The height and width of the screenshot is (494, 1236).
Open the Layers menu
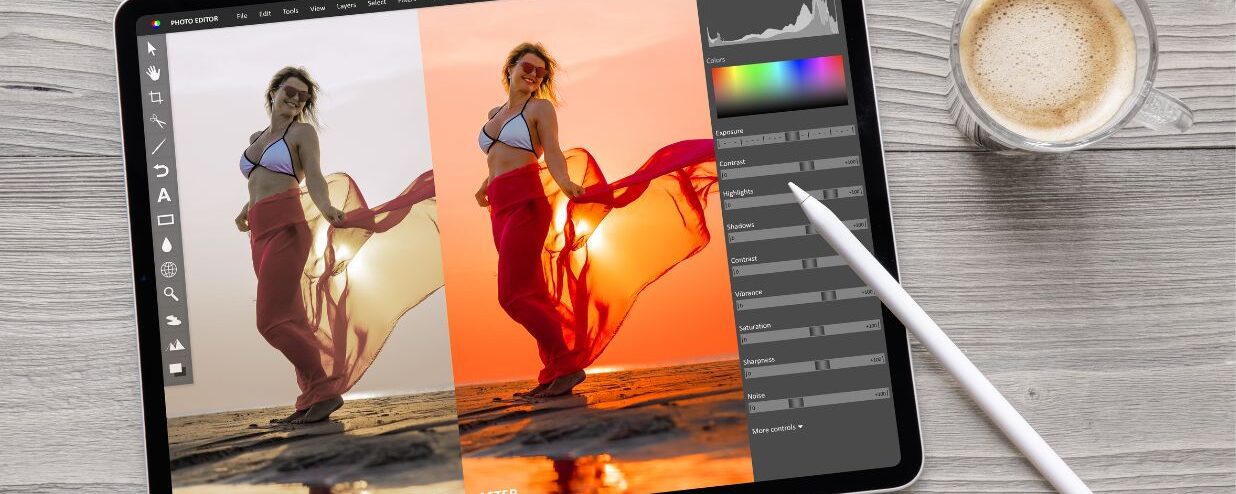tap(346, 6)
